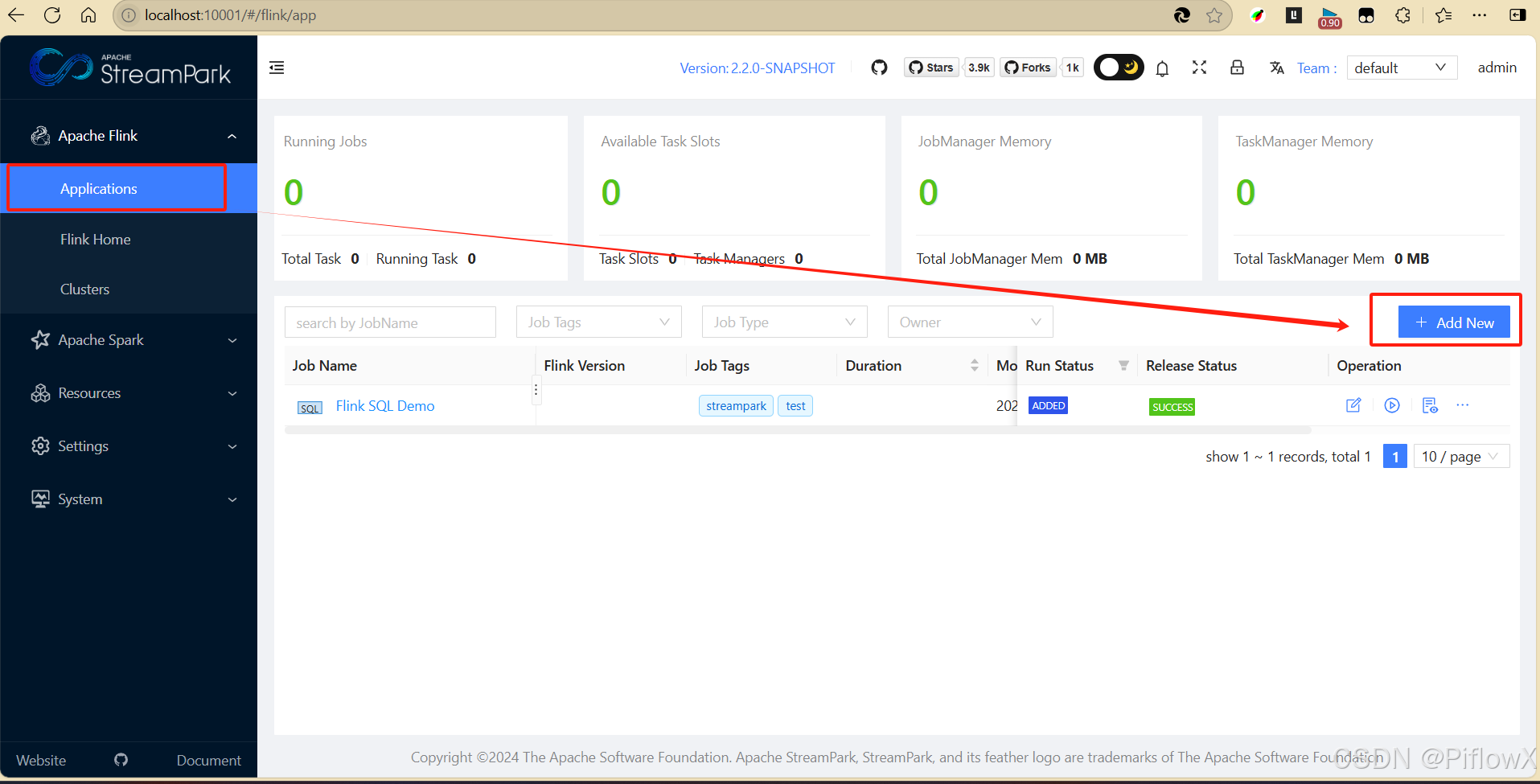
Task: Expand the Settings menu
Action: coord(129,446)
